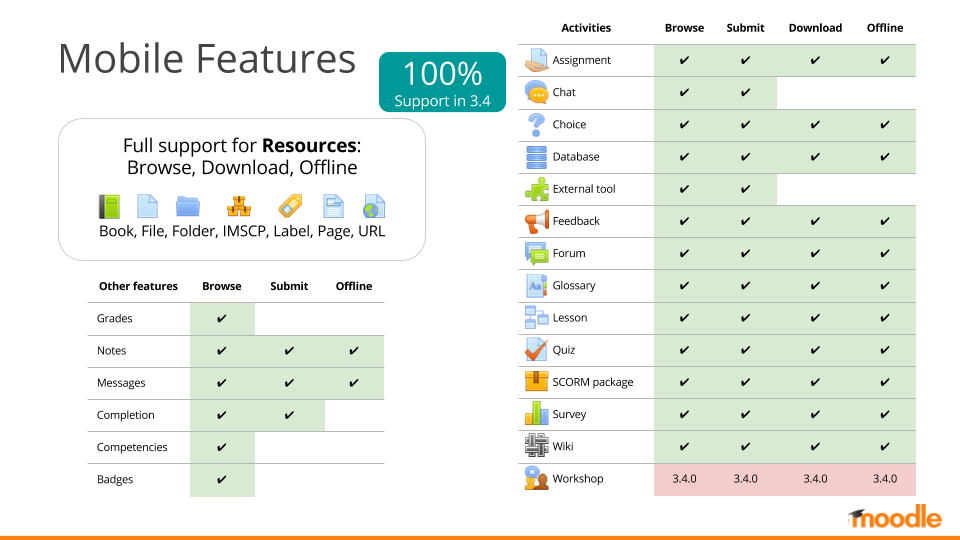Click the Assignment activity icon
Image resolution: width=960 pixels, height=540 pixels.
(x=536, y=60)
